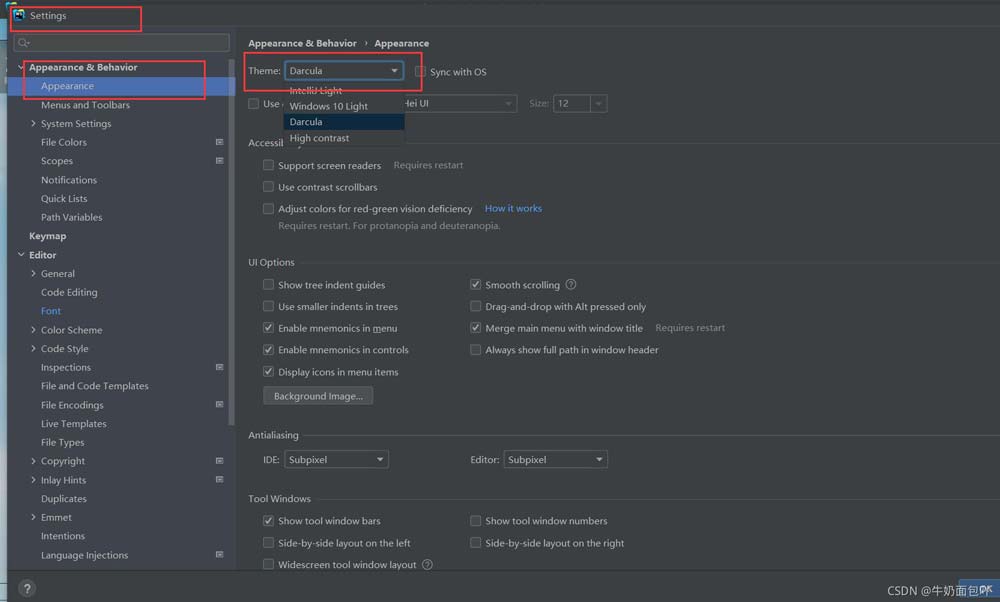Click the project-level icon beside Inspections
This screenshot has height=602, width=1000.
pos(219,368)
